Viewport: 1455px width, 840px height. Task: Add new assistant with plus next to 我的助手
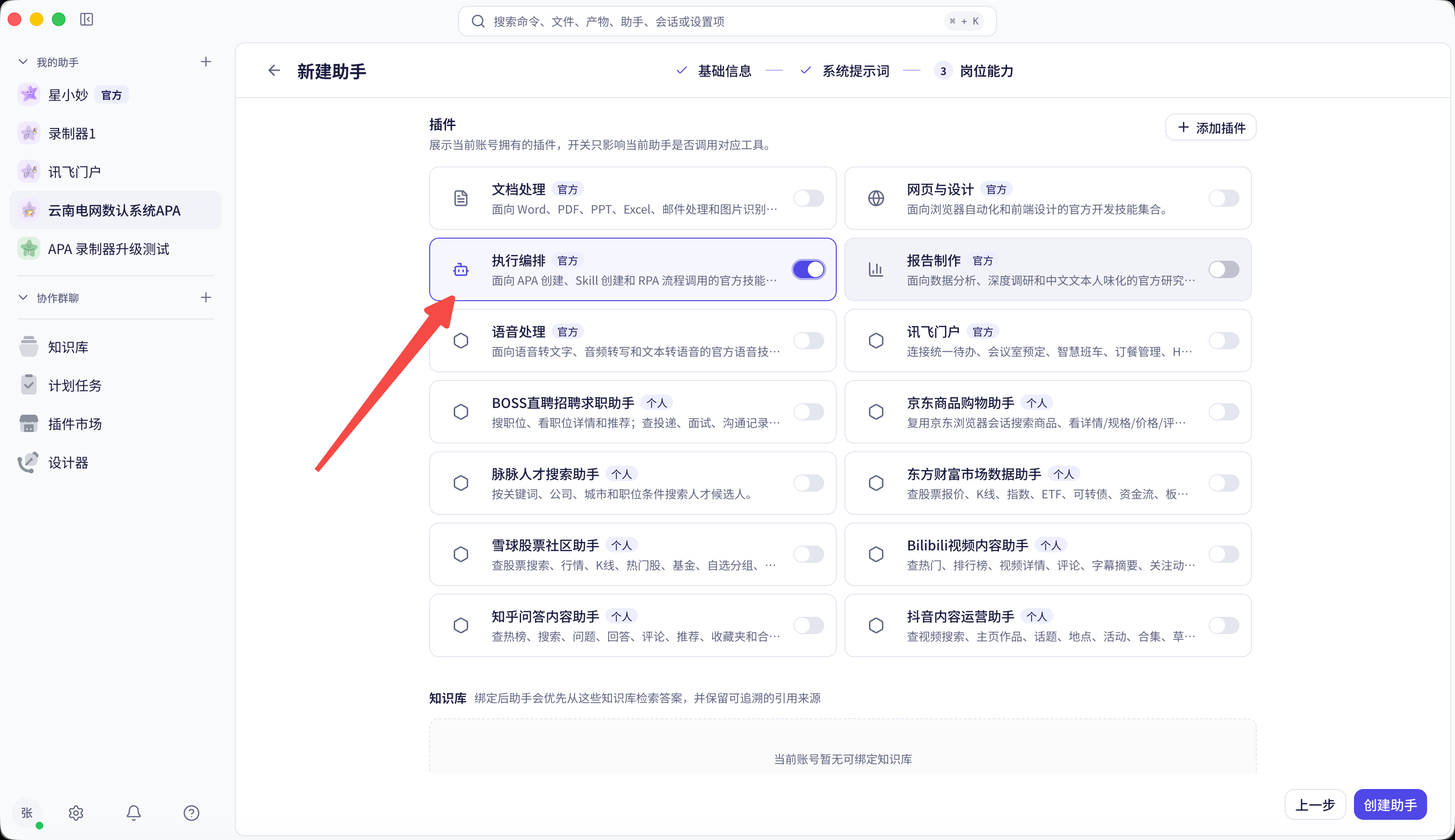[206, 62]
